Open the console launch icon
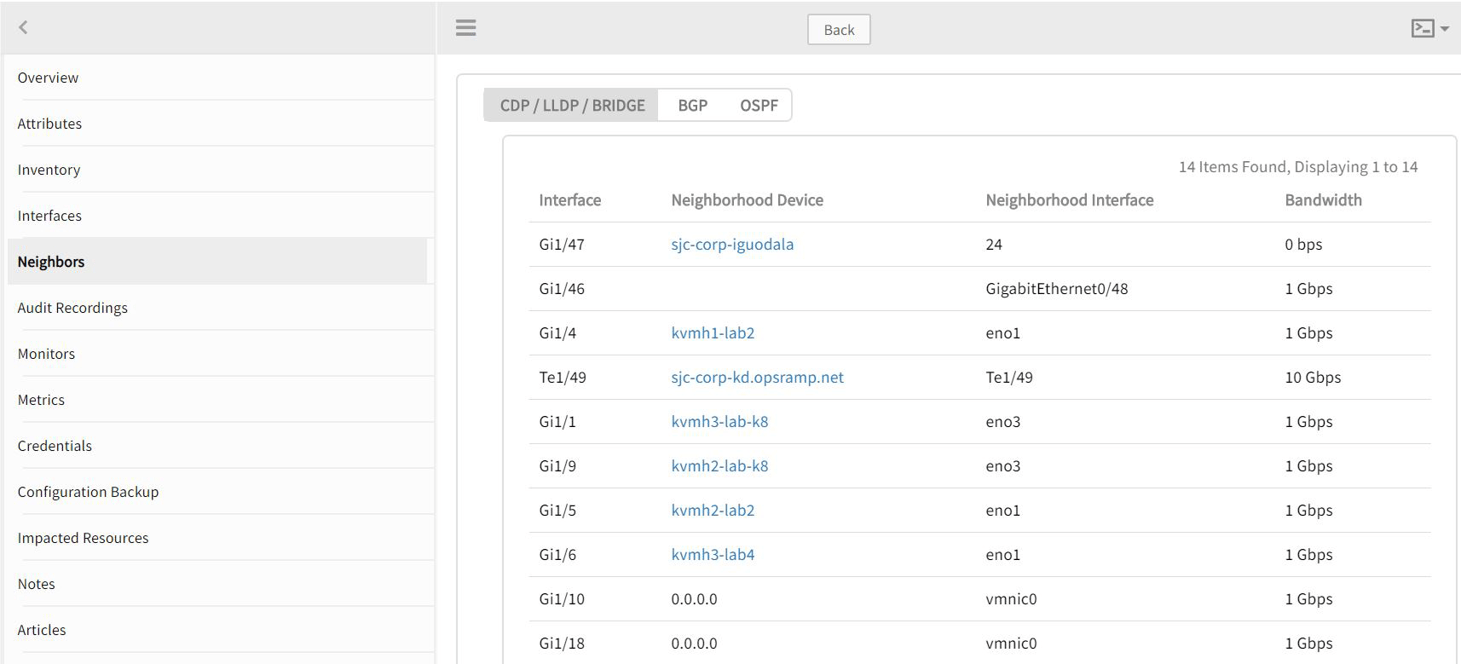The width and height of the screenshot is (1461, 664). point(1422,29)
